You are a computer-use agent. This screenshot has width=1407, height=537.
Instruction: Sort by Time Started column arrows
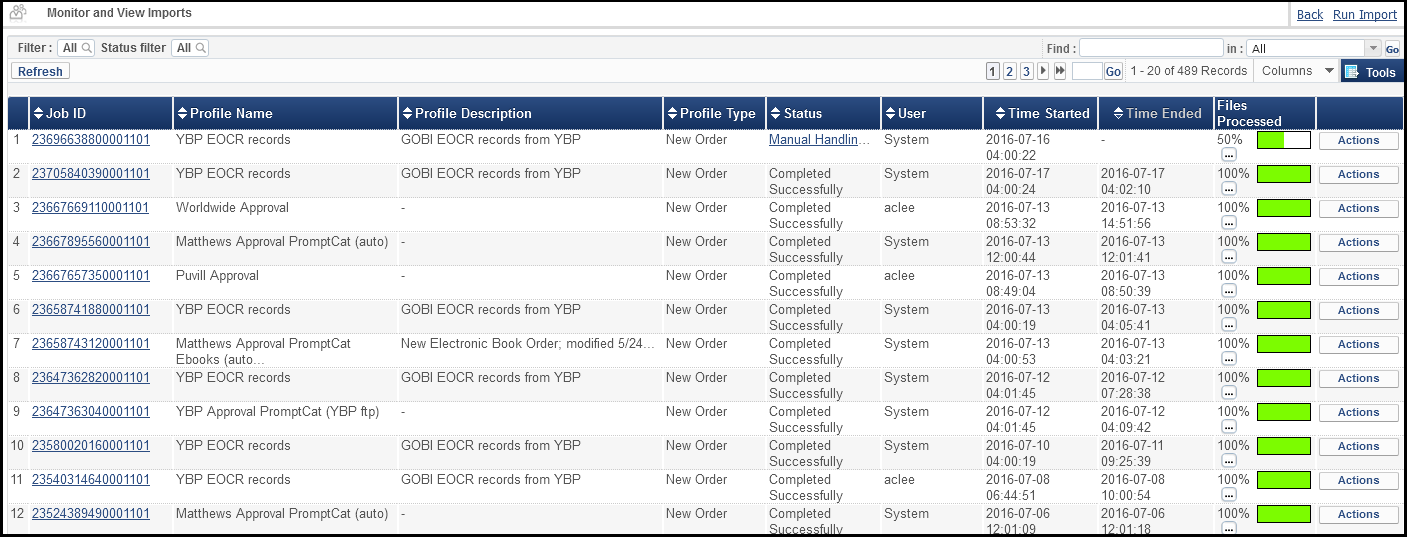click(1001, 113)
